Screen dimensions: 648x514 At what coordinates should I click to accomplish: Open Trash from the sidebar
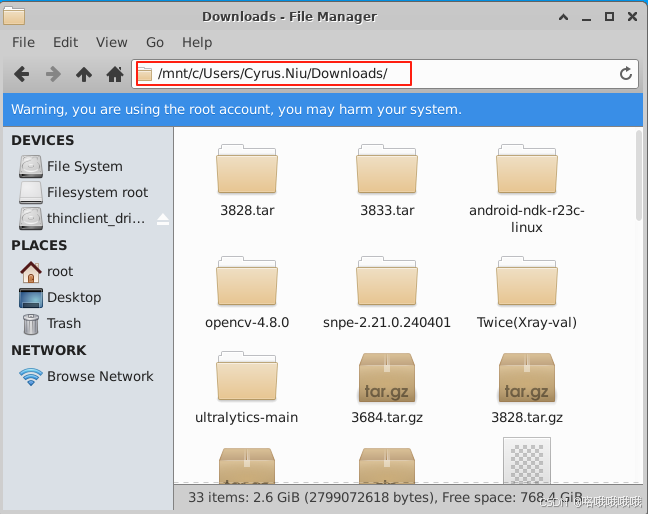coord(88,324)
